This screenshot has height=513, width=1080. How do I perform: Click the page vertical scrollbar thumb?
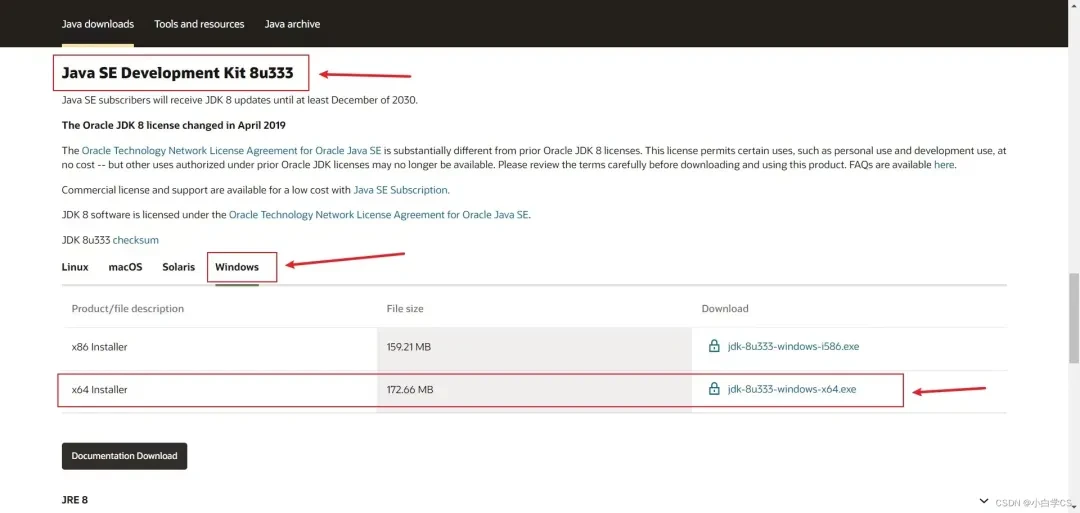tap(1074, 318)
